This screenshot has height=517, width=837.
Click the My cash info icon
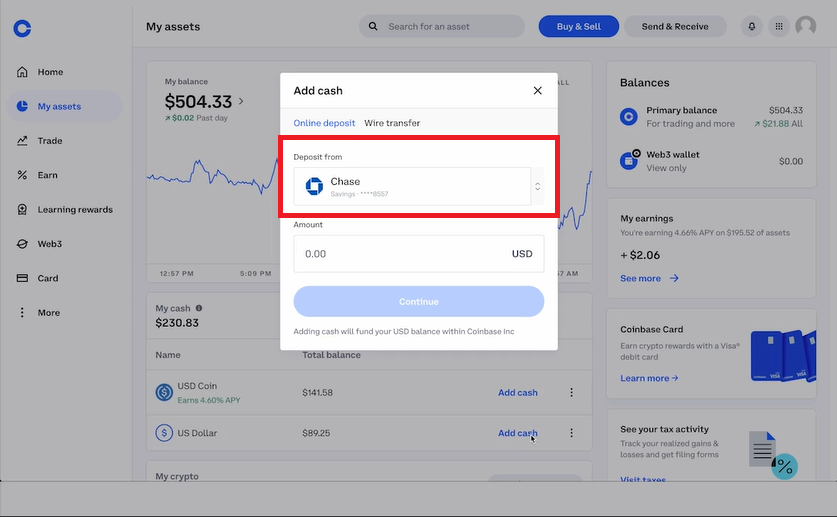point(199,308)
